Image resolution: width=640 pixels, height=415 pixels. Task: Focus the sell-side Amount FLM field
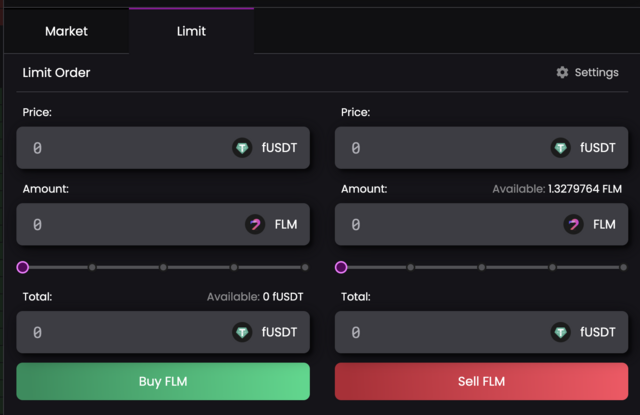pyautogui.click(x=481, y=224)
